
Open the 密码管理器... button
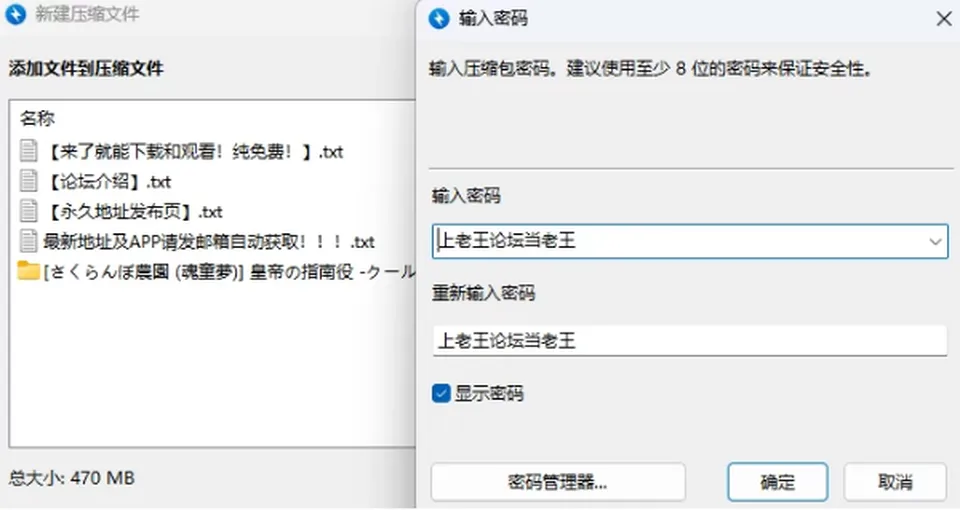click(x=558, y=482)
